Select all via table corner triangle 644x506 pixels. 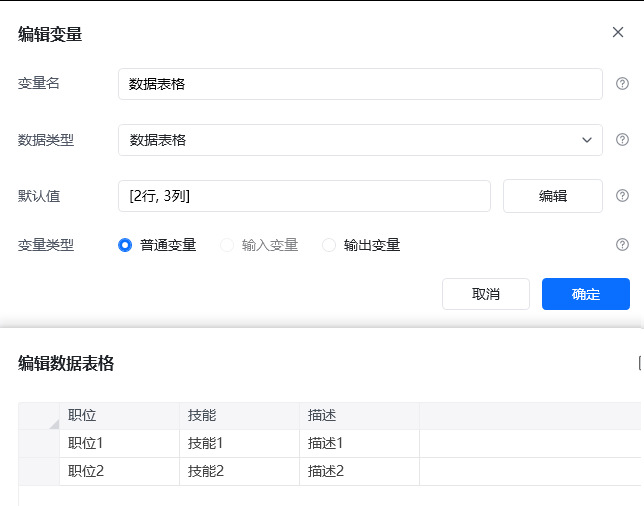point(54,424)
